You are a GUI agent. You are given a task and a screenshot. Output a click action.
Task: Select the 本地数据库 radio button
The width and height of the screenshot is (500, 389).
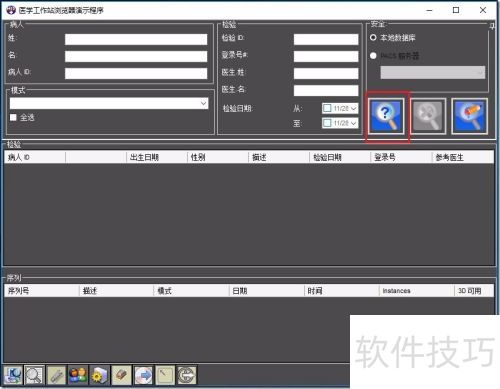coord(373,38)
